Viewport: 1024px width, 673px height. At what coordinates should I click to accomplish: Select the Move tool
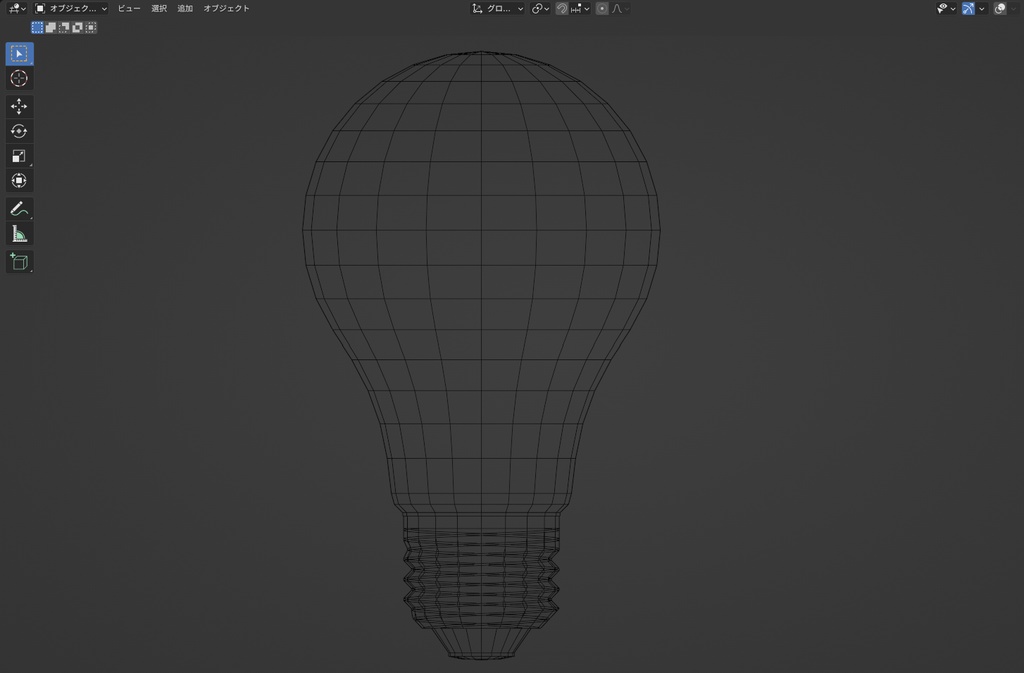[18, 105]
